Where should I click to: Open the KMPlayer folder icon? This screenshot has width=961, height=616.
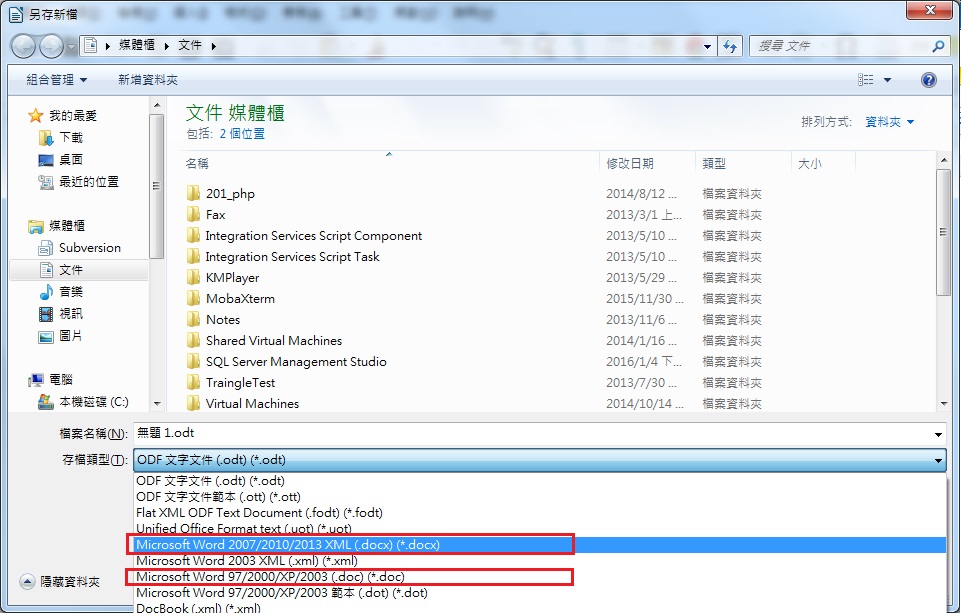pyautogui.click(x=194, y=278)
